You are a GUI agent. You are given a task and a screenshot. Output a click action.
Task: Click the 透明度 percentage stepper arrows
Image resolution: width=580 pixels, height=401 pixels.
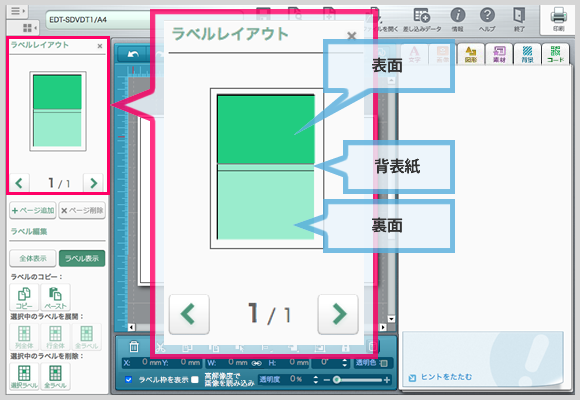(316, 380)
